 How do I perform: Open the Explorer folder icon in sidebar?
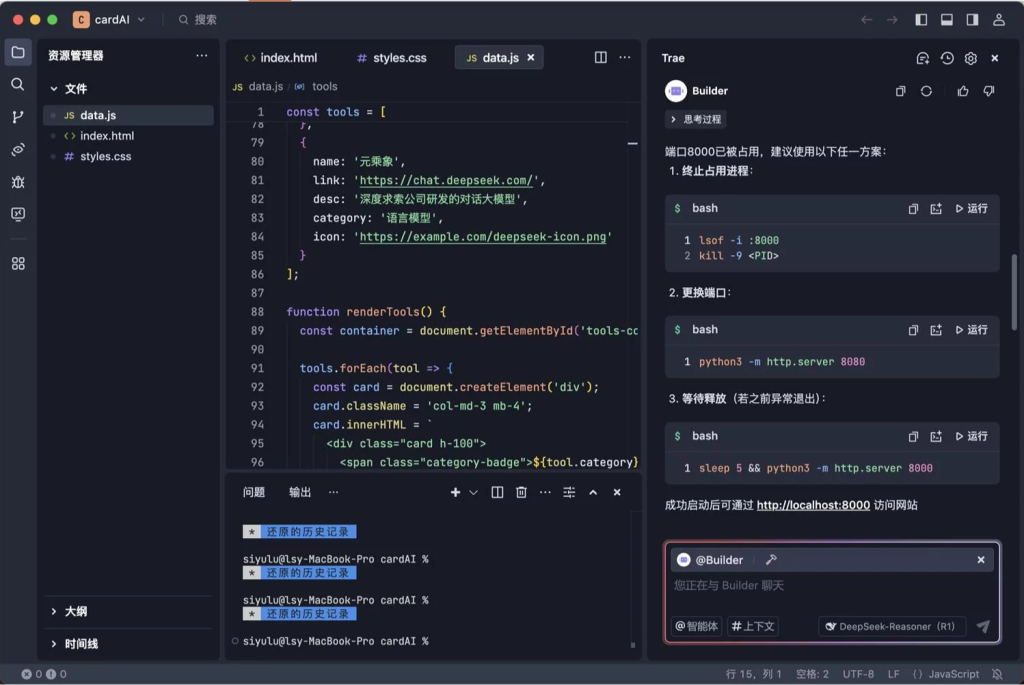pos(18,52)
